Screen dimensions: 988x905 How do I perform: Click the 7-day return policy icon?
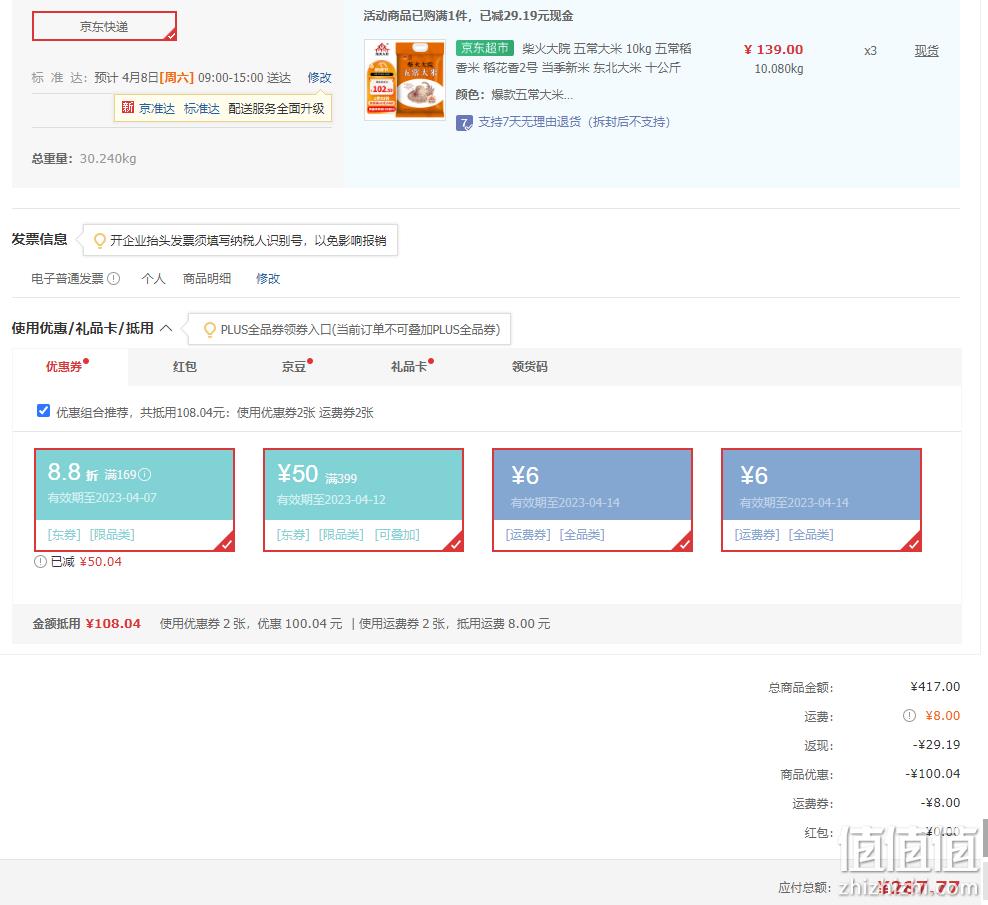[x=464, y=122]
